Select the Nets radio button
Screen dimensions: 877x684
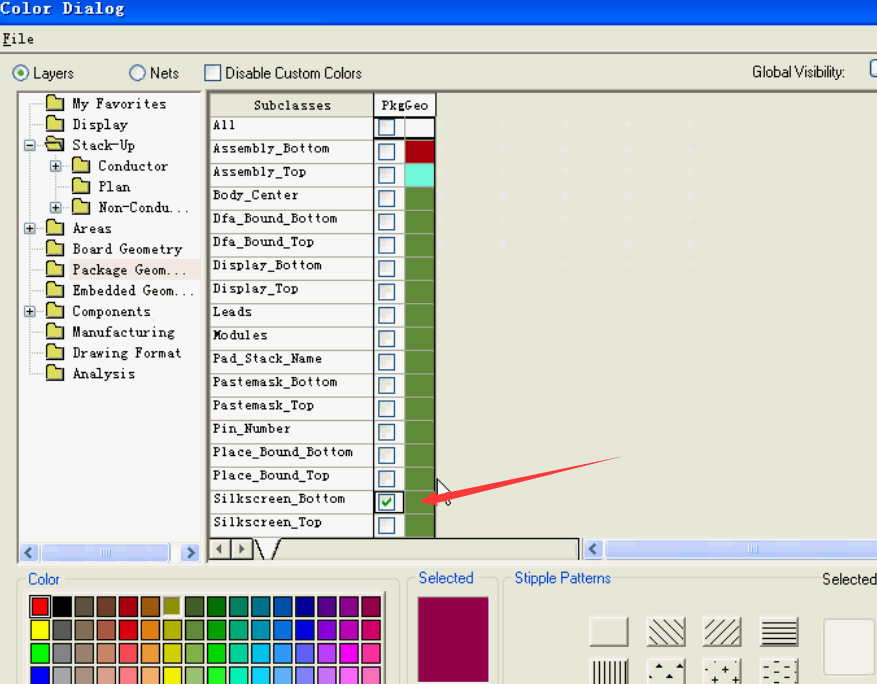137,73
